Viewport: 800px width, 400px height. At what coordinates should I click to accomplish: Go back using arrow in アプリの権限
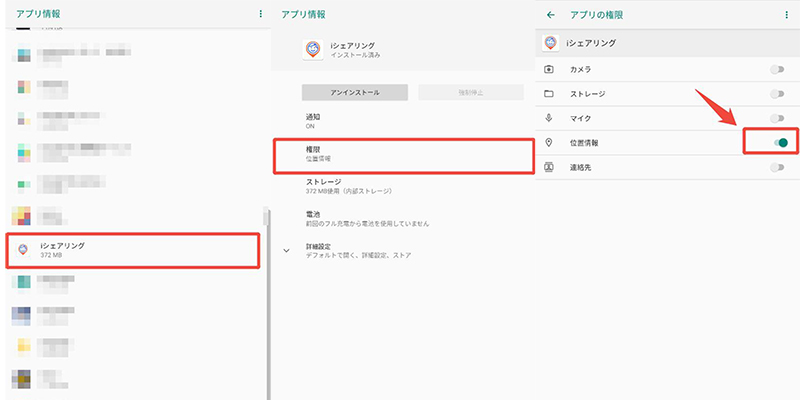[551, 15]
